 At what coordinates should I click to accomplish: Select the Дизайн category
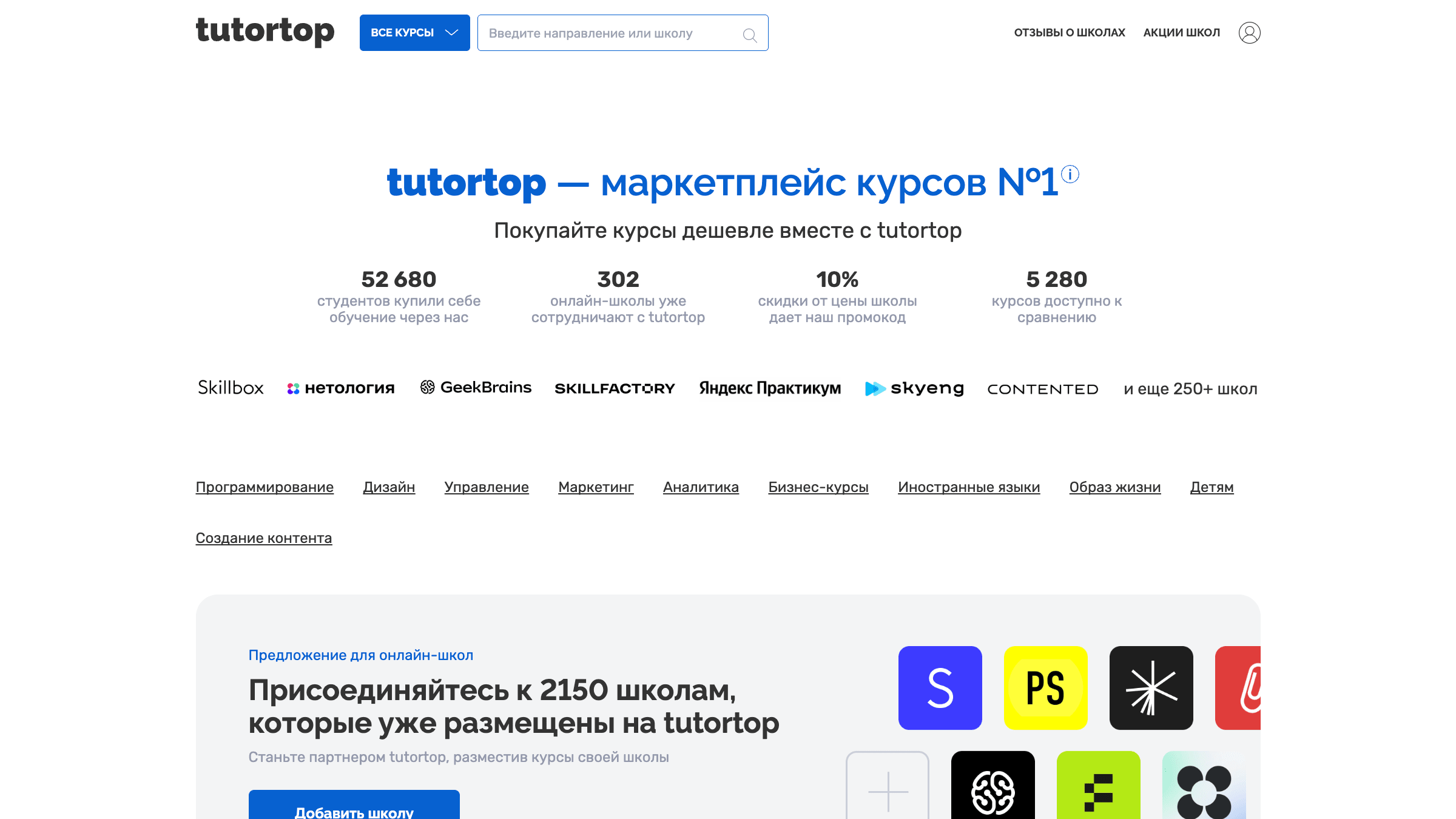pos(389,487)
